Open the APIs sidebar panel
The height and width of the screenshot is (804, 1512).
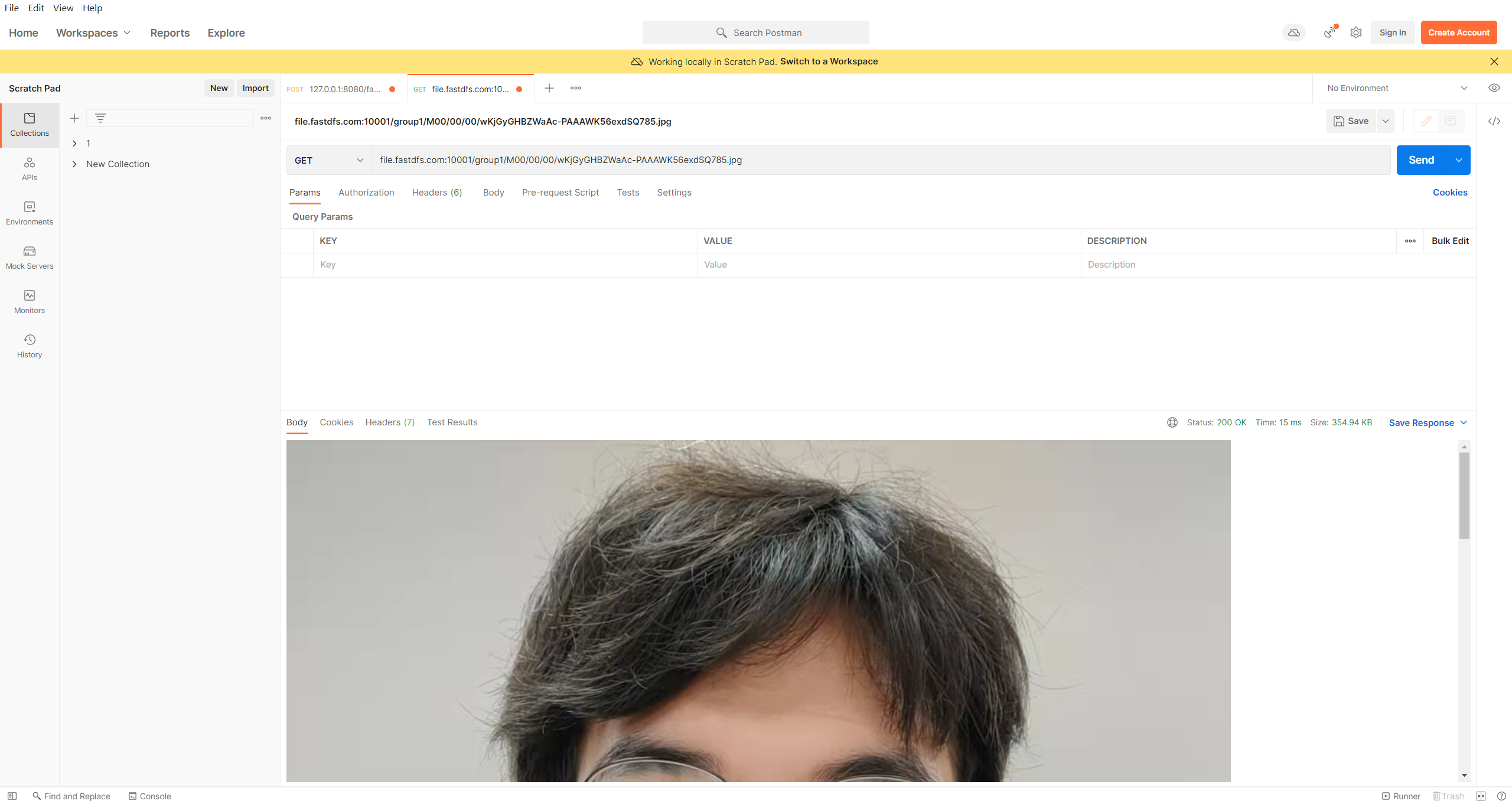pyautogui.click(x=30, y=169)
